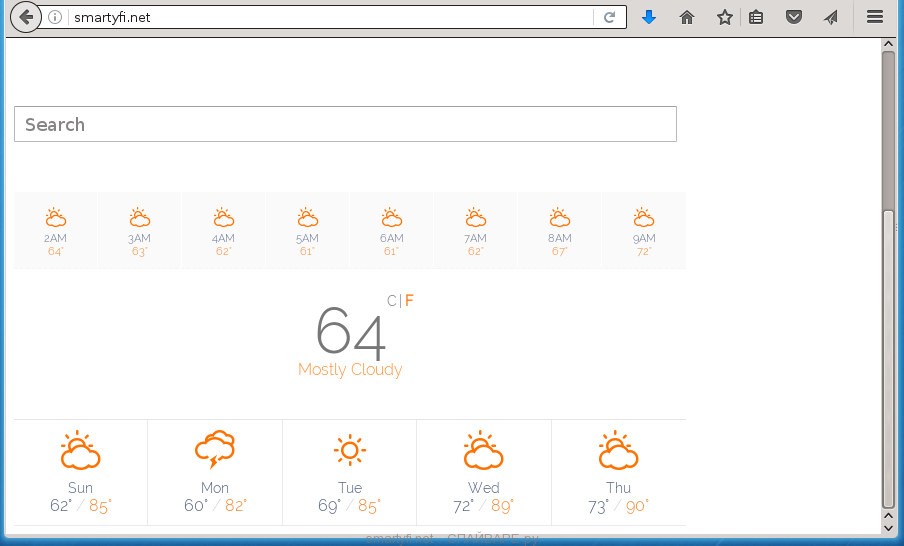
Task: Click the Mon day label
Action: (x=215, y=488)
